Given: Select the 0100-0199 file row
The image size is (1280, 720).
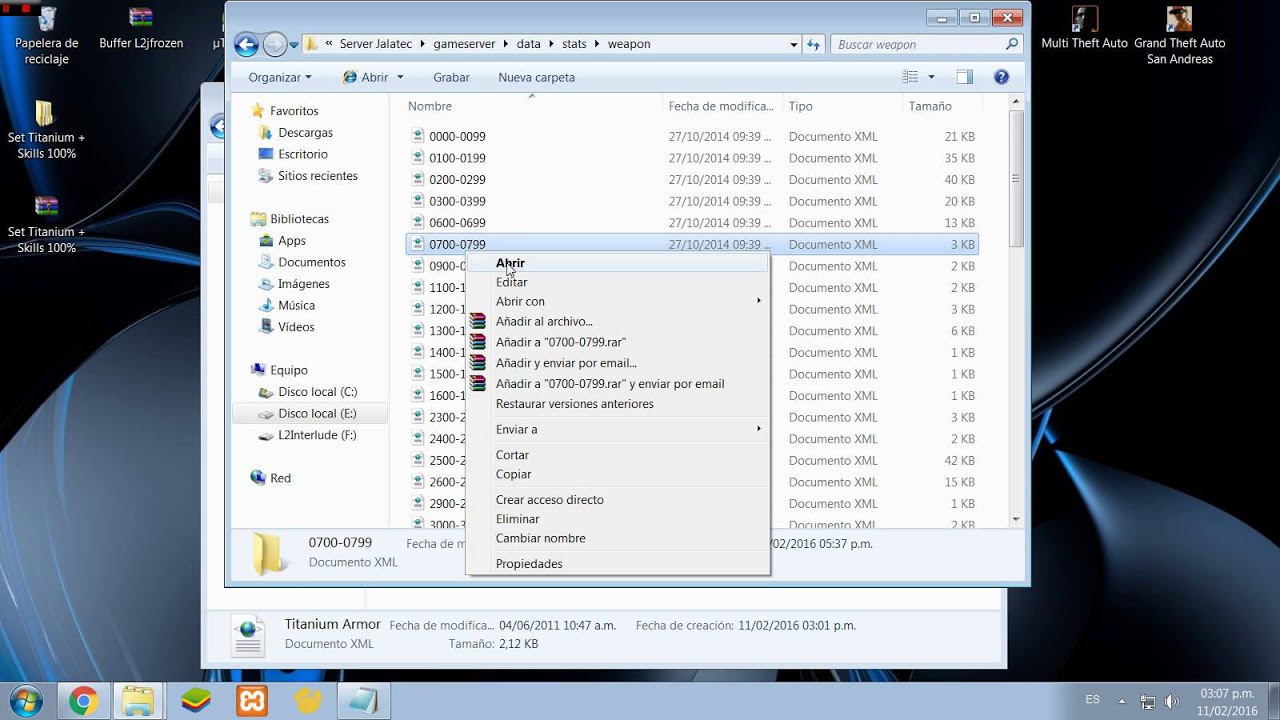Looking at the screenshot, I should coord(693,158).
